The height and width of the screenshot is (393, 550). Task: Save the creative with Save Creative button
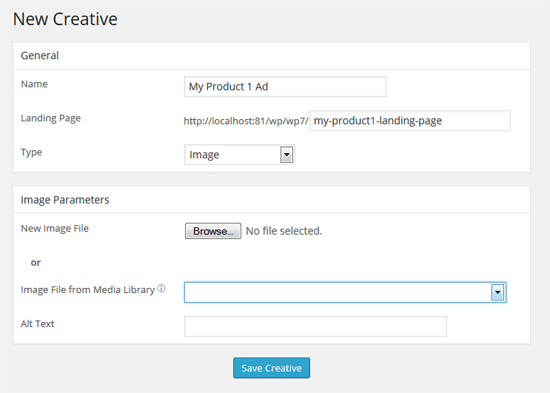pos(271,368)
